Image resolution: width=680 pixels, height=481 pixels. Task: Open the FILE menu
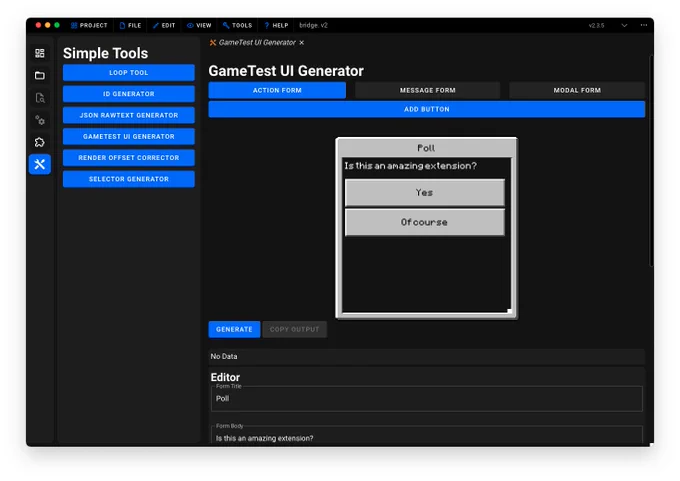[130, 26]
